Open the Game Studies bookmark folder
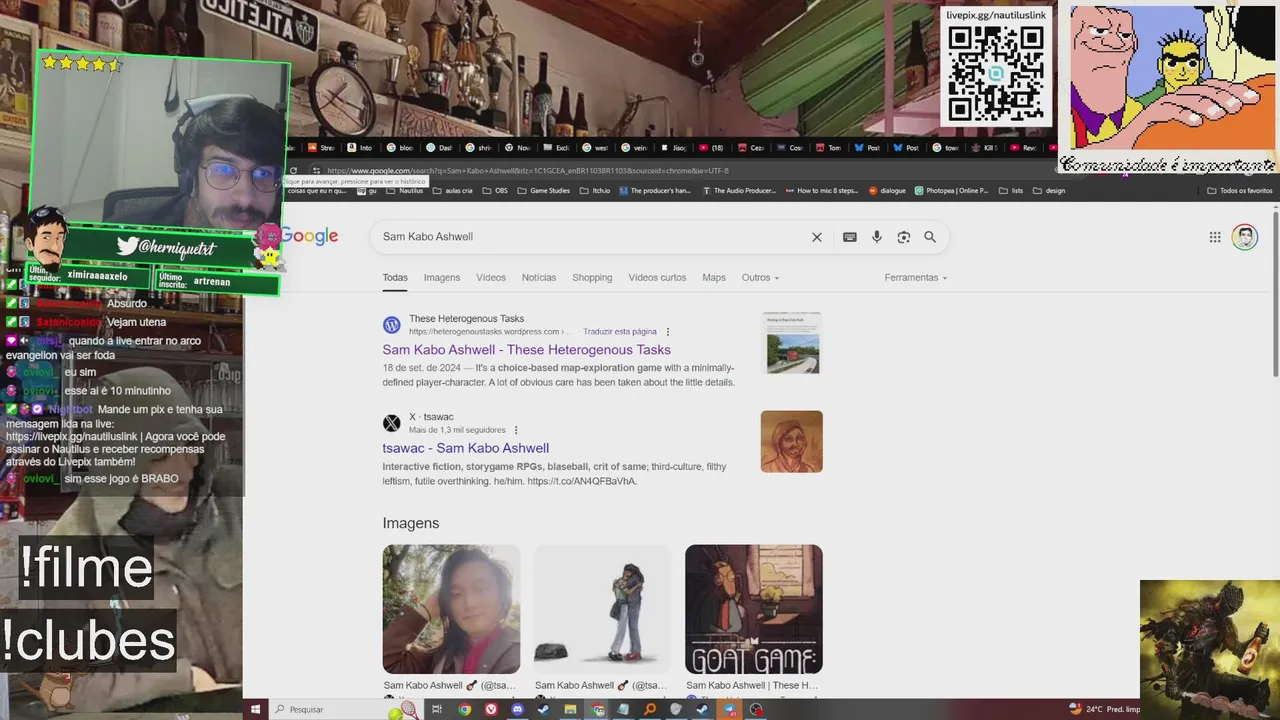This screenshot has width=1280, height=720. tap(543, 191)
